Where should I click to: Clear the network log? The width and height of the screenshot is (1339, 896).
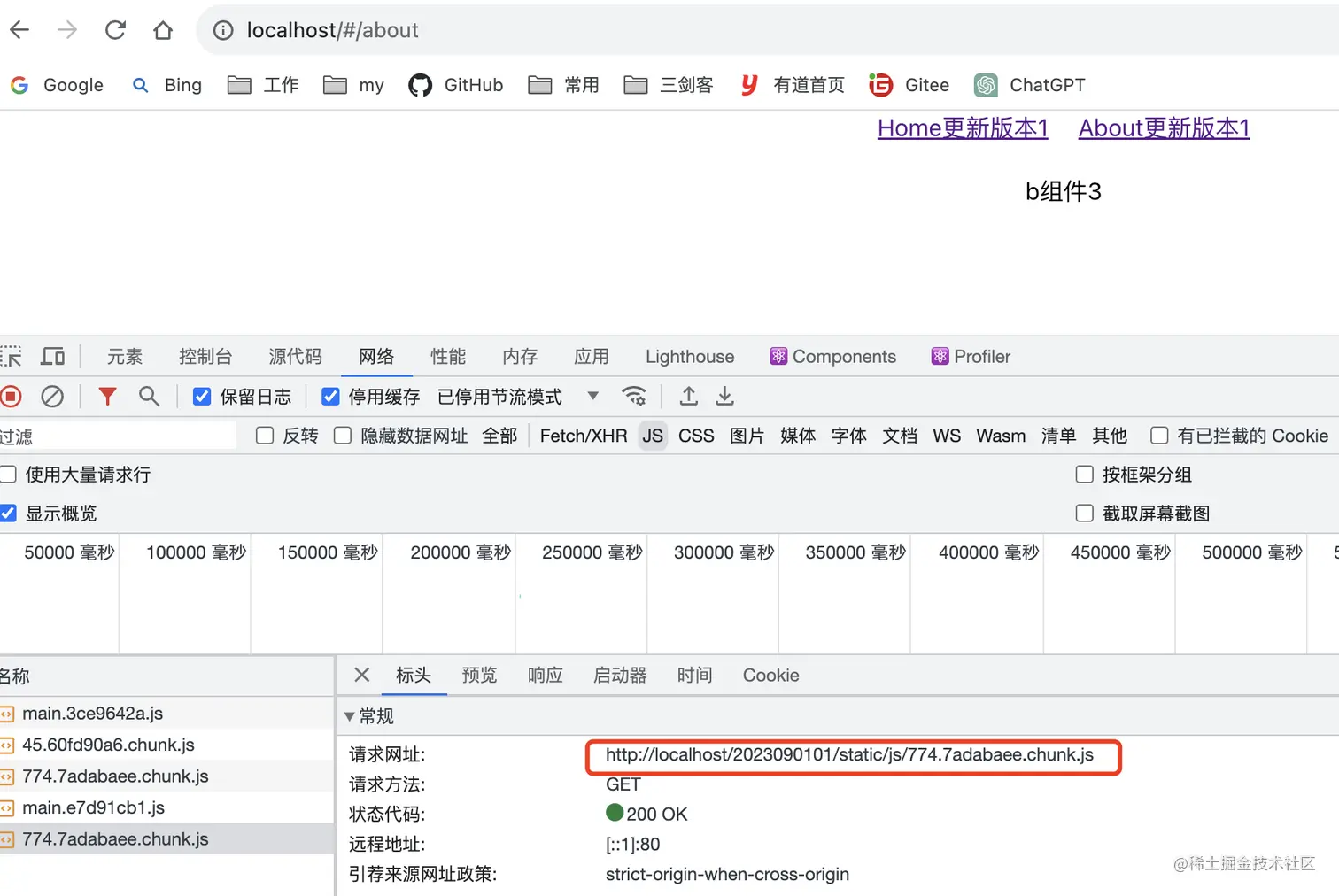coord(52,397)
